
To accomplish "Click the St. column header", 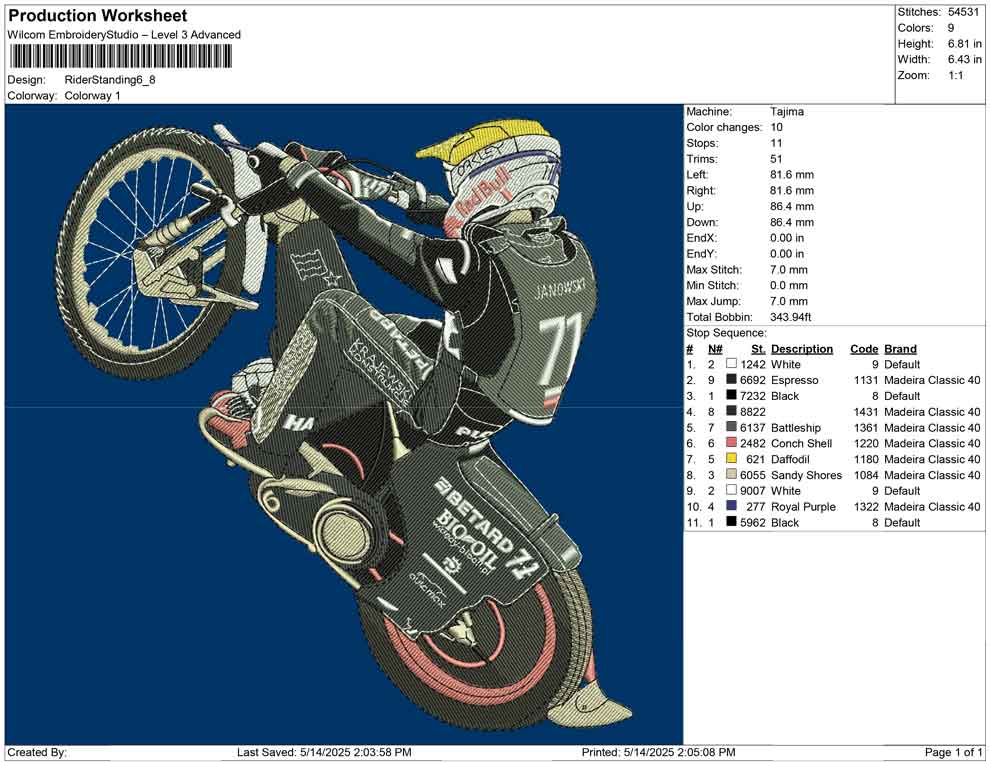I will pos(758,348).
